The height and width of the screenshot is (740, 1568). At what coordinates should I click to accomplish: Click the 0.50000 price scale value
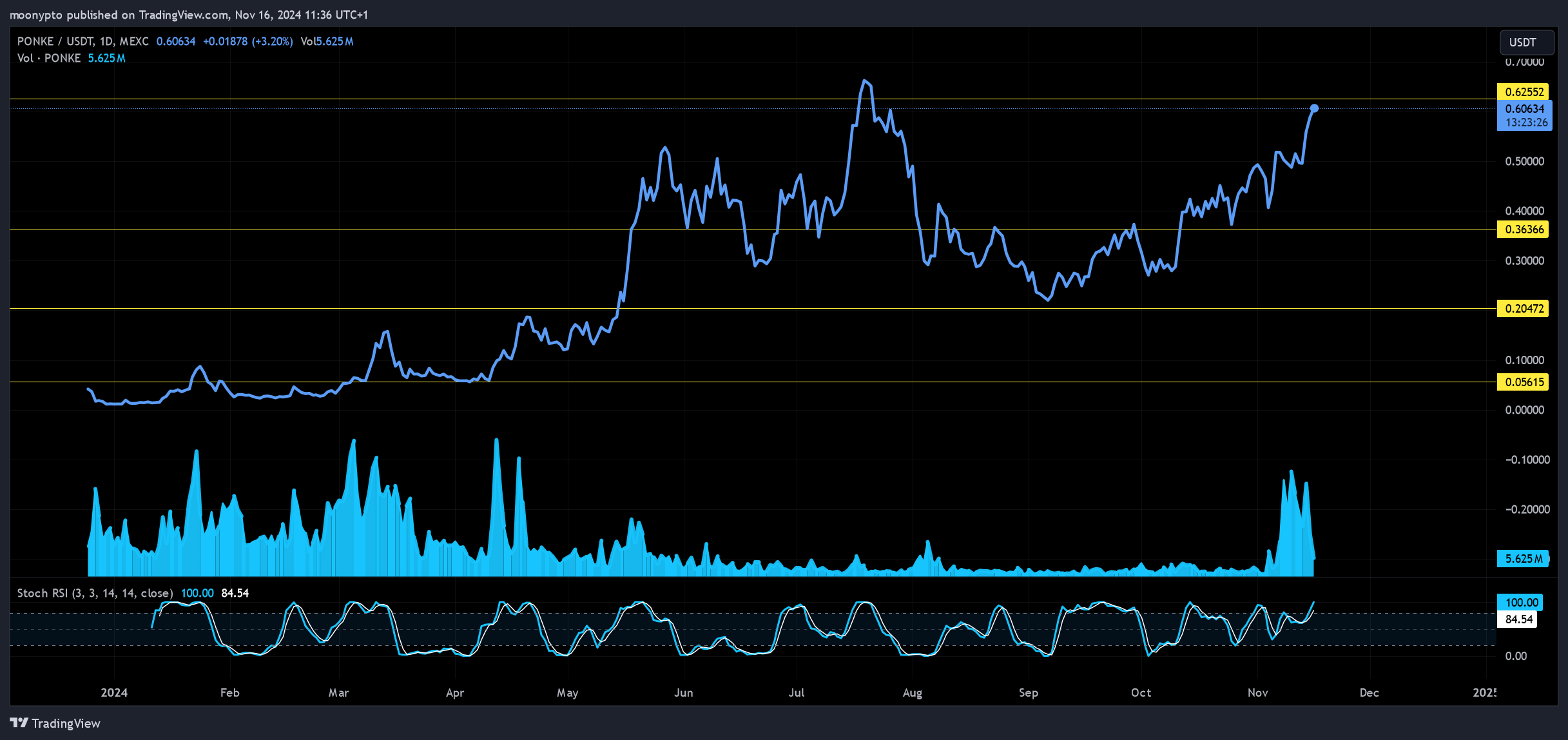1524,161
